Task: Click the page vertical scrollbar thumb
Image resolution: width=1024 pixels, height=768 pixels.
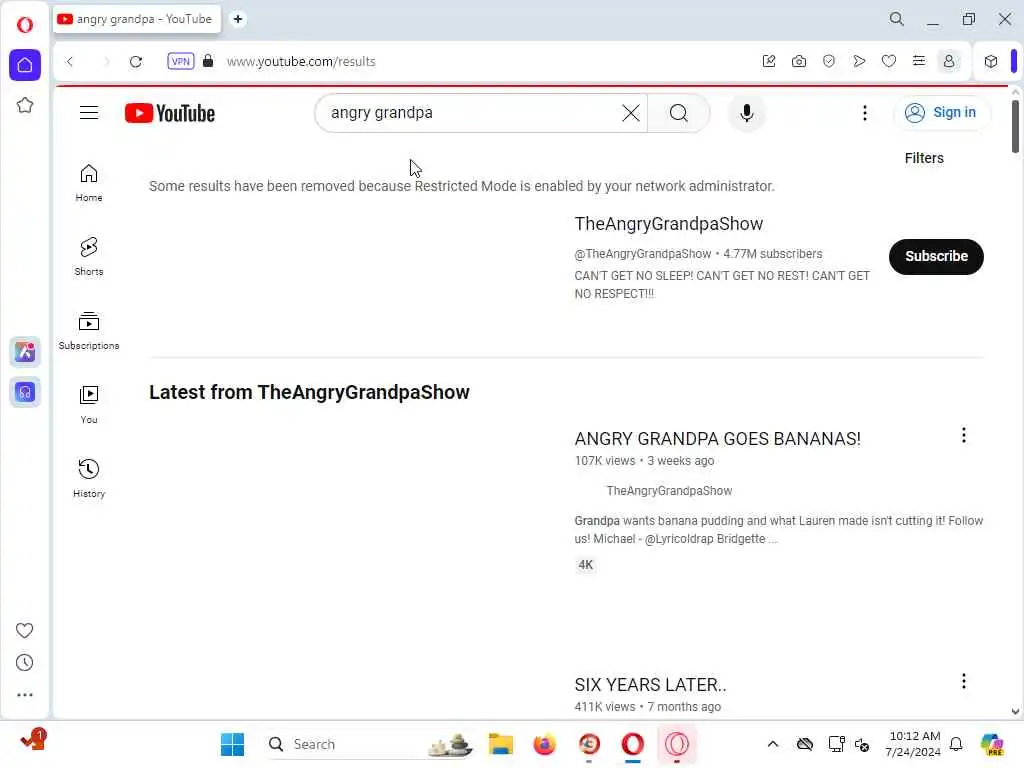Action: (x=1015, y=126)
